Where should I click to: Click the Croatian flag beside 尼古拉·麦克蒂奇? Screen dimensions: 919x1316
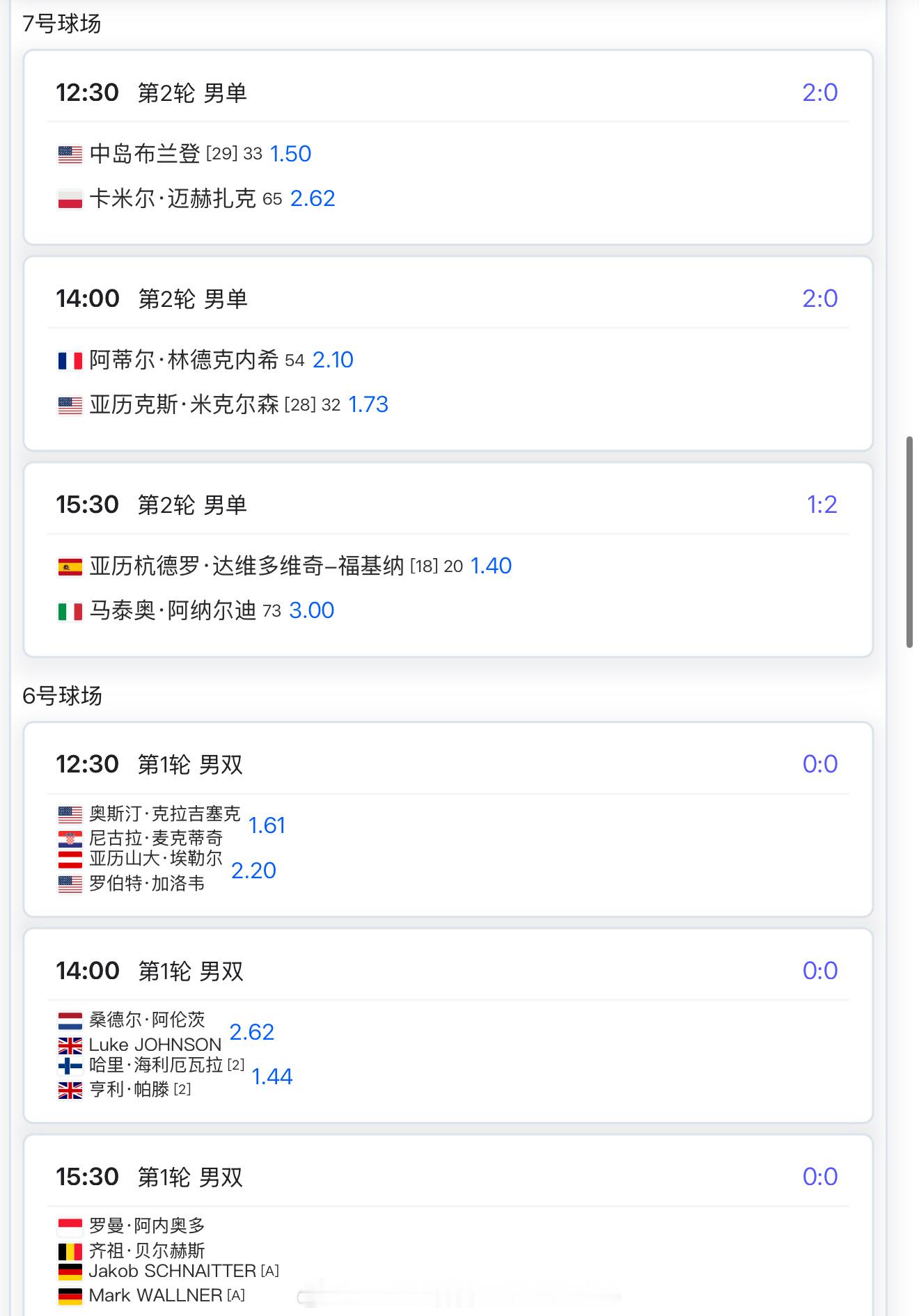(70, 839)
